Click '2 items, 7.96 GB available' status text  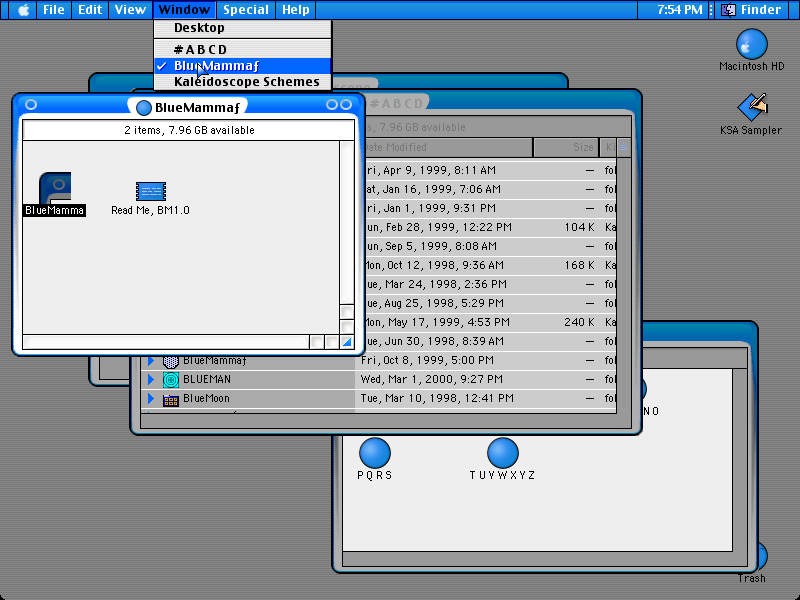[x=189, y=131]
